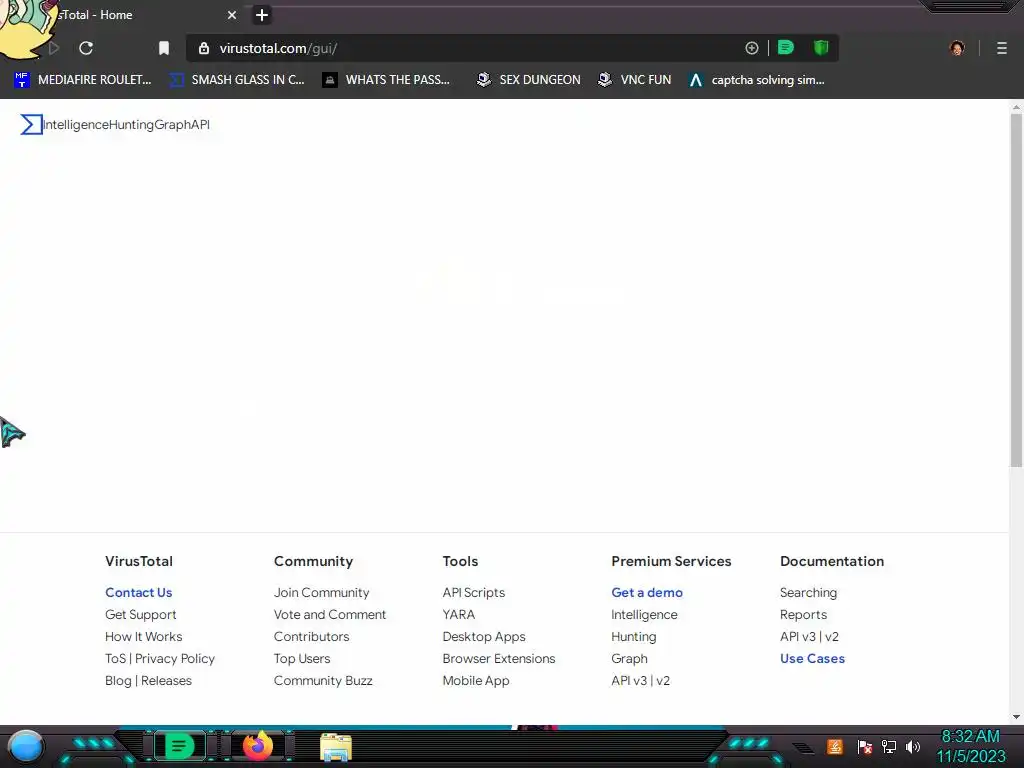1024x768 pixels.
Task: Click the circled plus icon in the address bar
Action: (752, 48)
